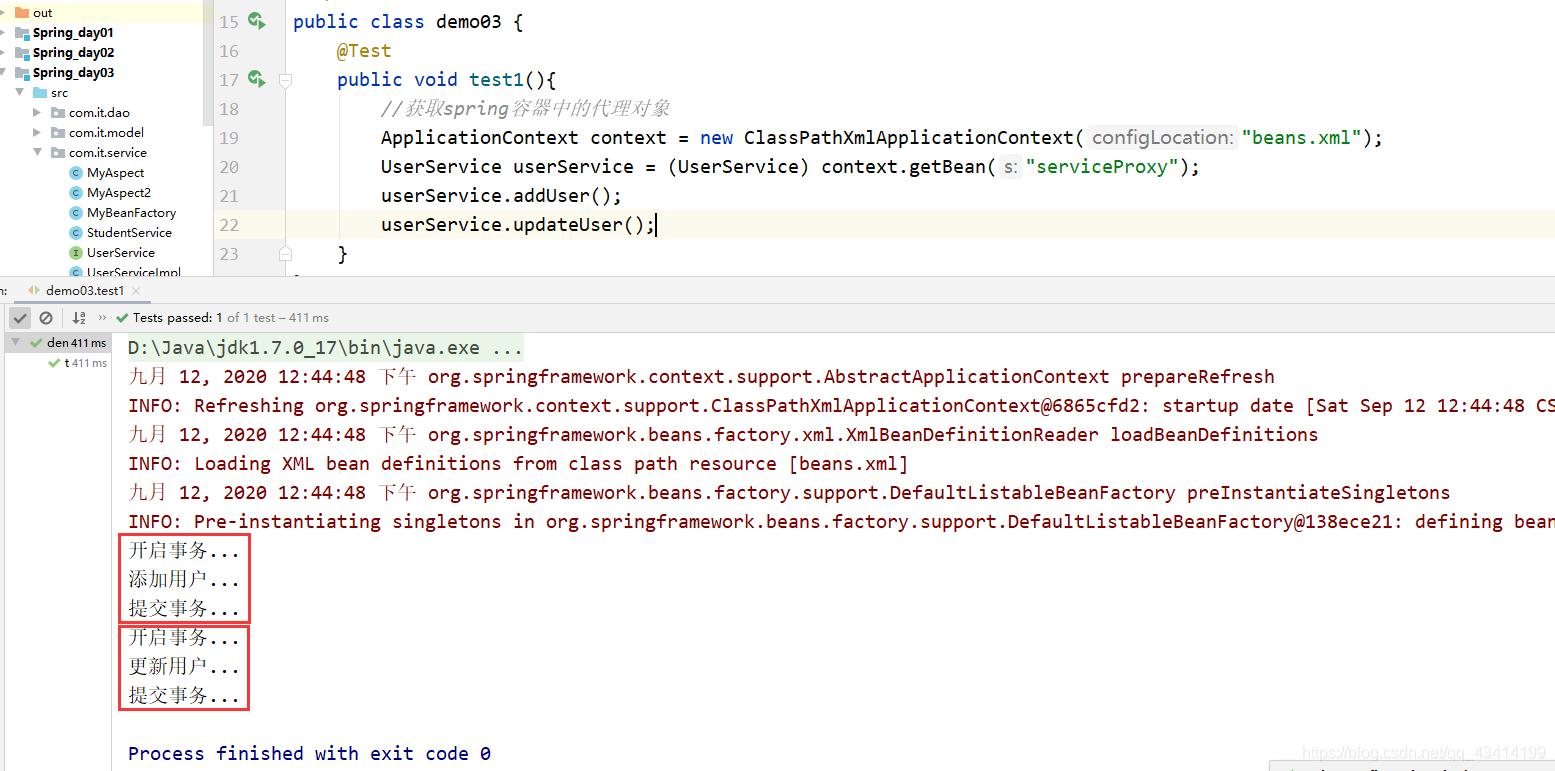Click the orange out folder icon
Image resolution: width=1555 pixels, height=771 pixels.
(22, 13)
